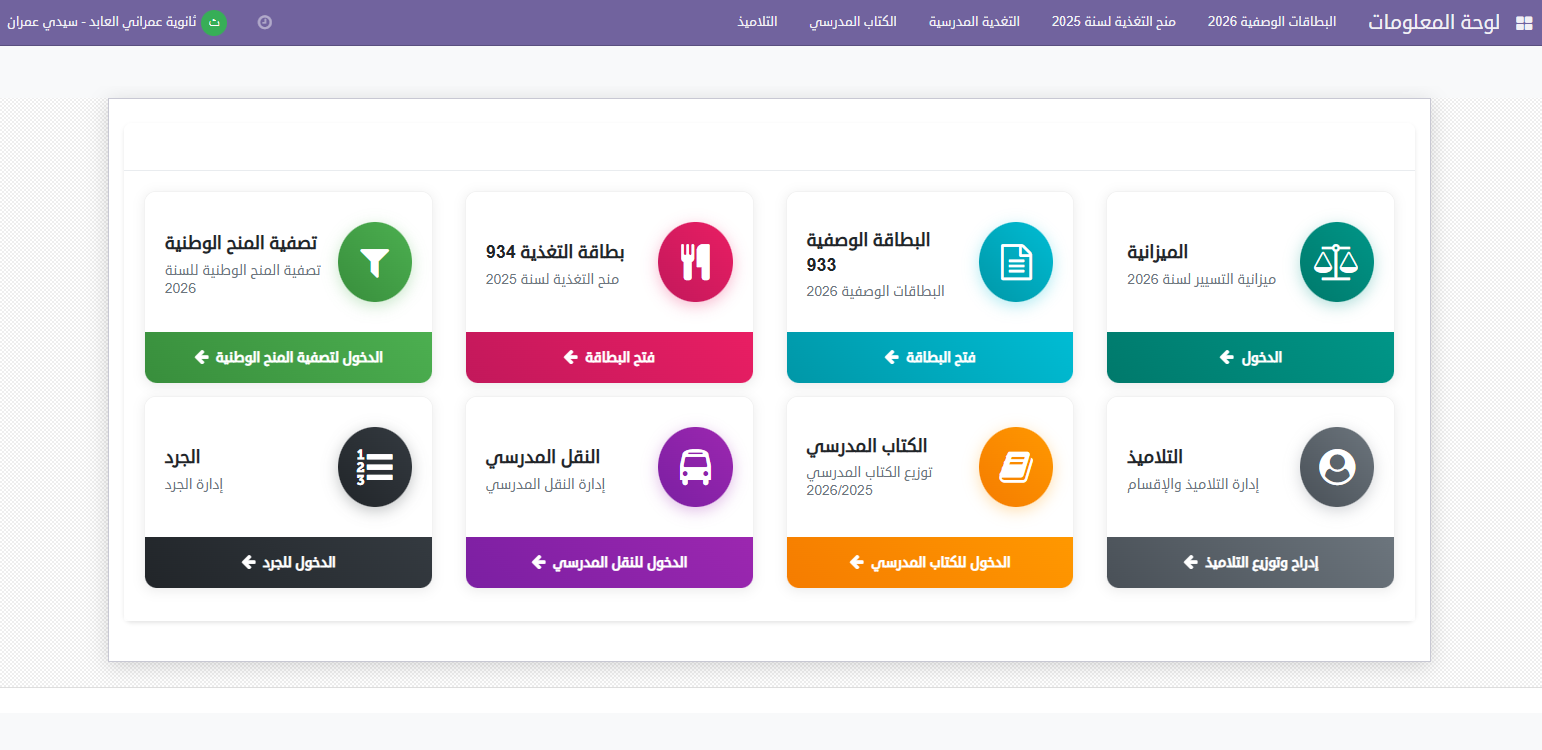Click the green funnel filter icon
This screenshot has width=1542, height=750.
(375, 262)
